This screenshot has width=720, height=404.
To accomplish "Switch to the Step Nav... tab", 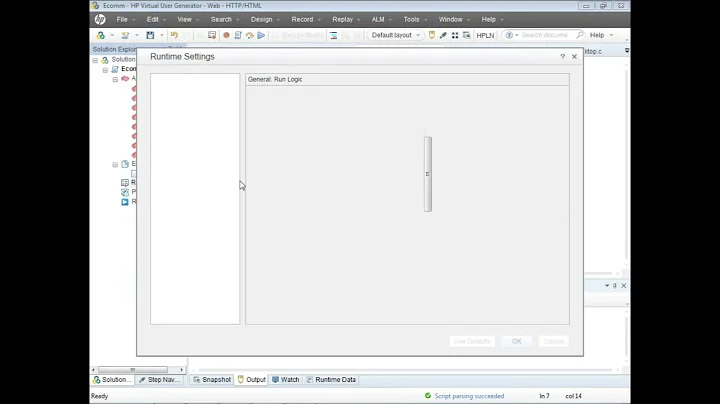I will [159, 380].
